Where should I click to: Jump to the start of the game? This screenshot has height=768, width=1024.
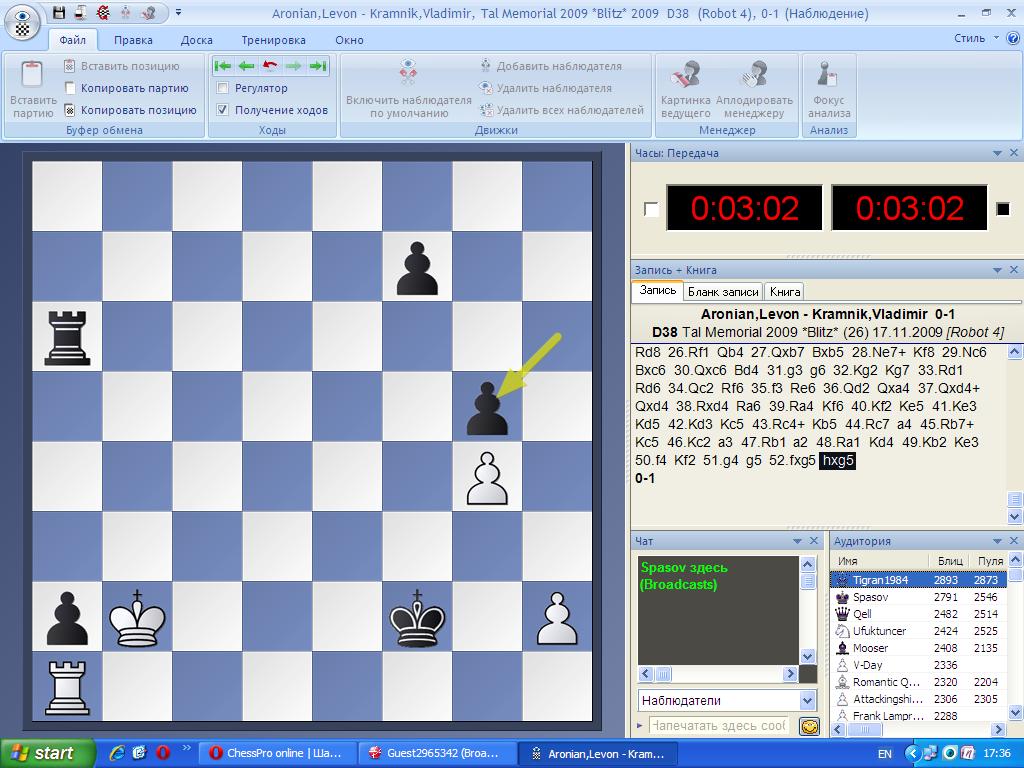(x=223, y=66)
